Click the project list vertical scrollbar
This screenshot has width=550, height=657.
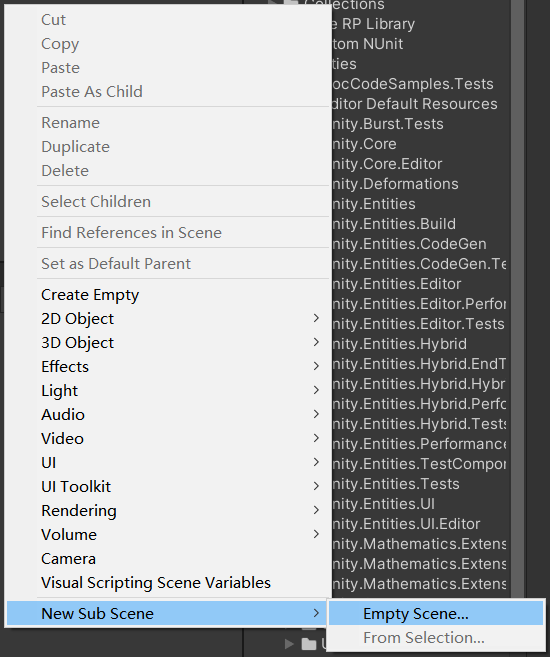[517, 298]
